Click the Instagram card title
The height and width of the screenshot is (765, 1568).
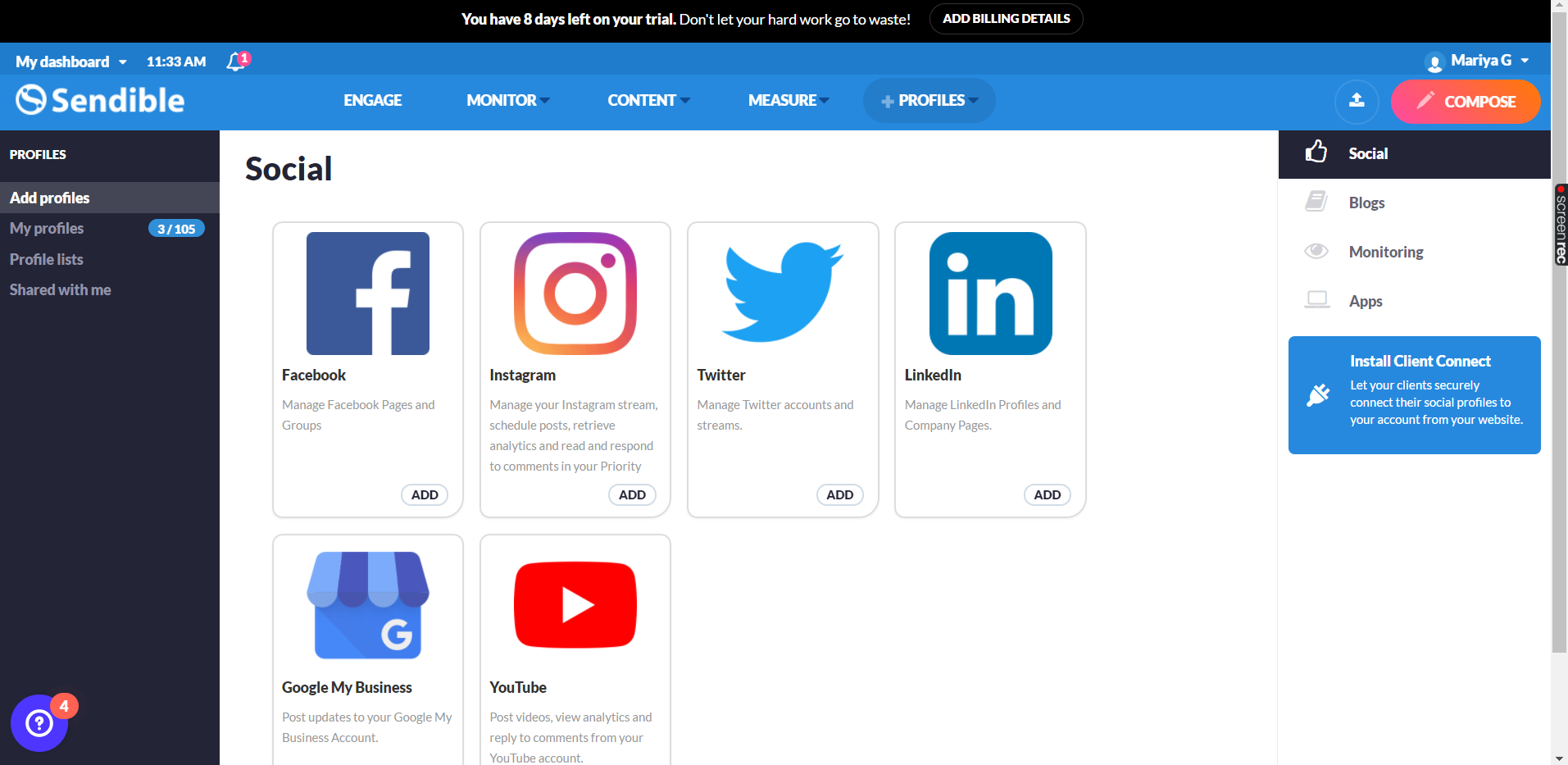[522, 375]
